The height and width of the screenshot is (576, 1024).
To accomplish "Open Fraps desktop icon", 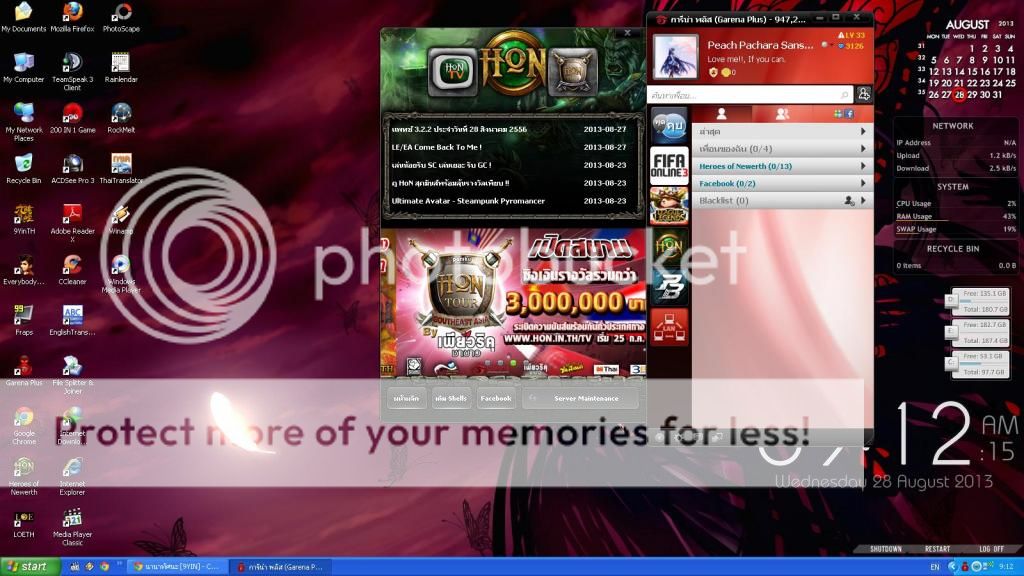I will click(24, 320).
